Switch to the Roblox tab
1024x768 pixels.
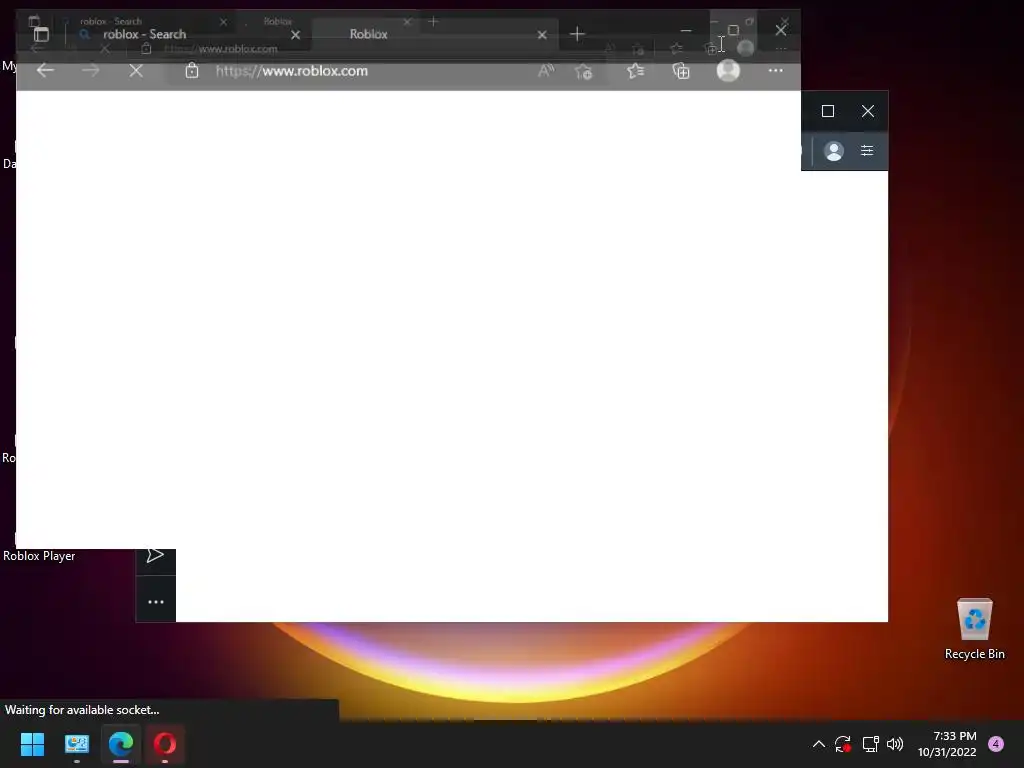click(x=435, y=34)
